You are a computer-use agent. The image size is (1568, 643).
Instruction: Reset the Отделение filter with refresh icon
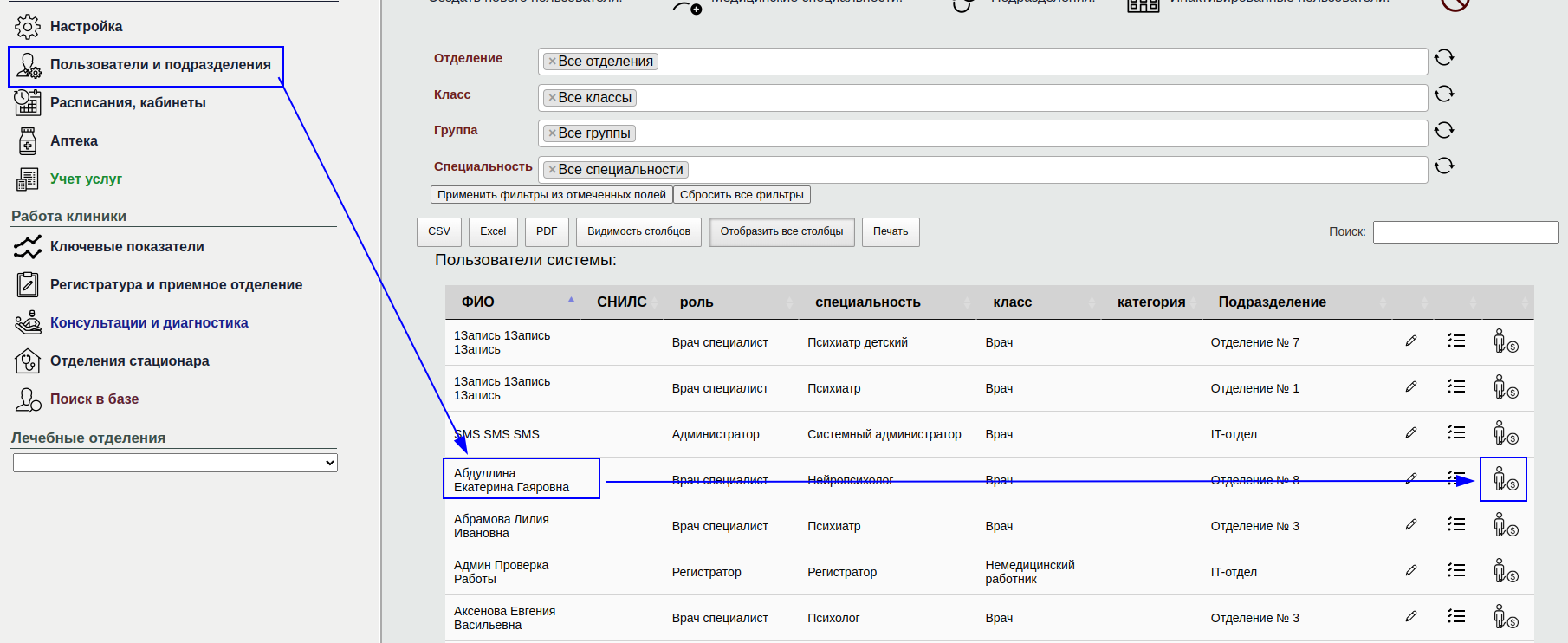tap(1443, 58)
